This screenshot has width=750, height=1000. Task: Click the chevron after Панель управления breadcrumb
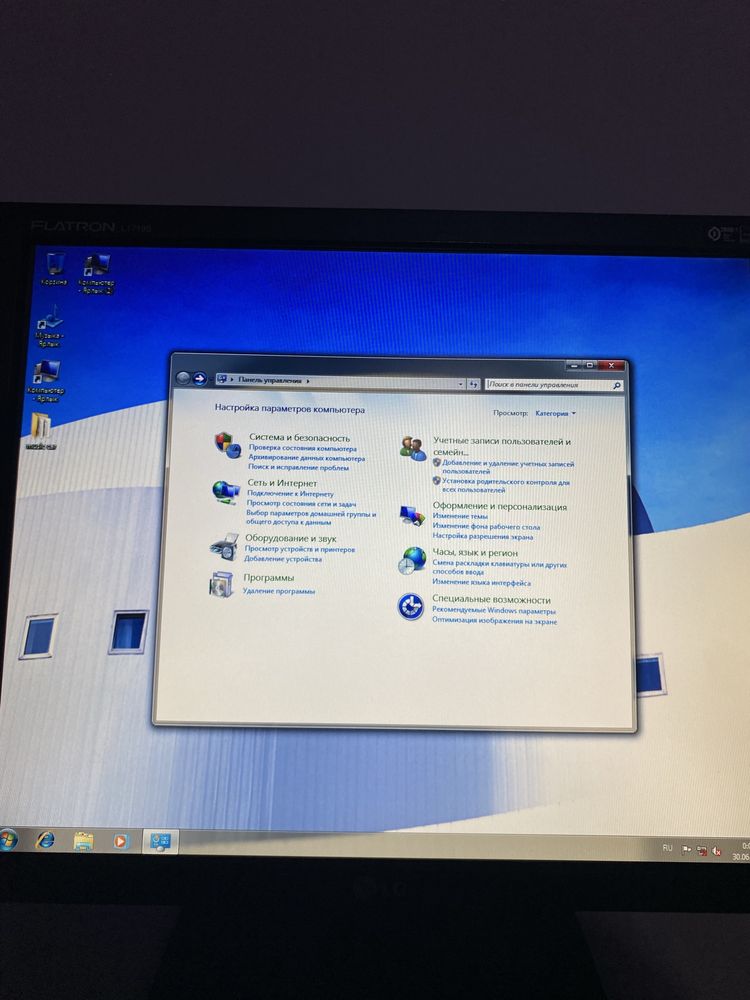(x=308, y=381)
